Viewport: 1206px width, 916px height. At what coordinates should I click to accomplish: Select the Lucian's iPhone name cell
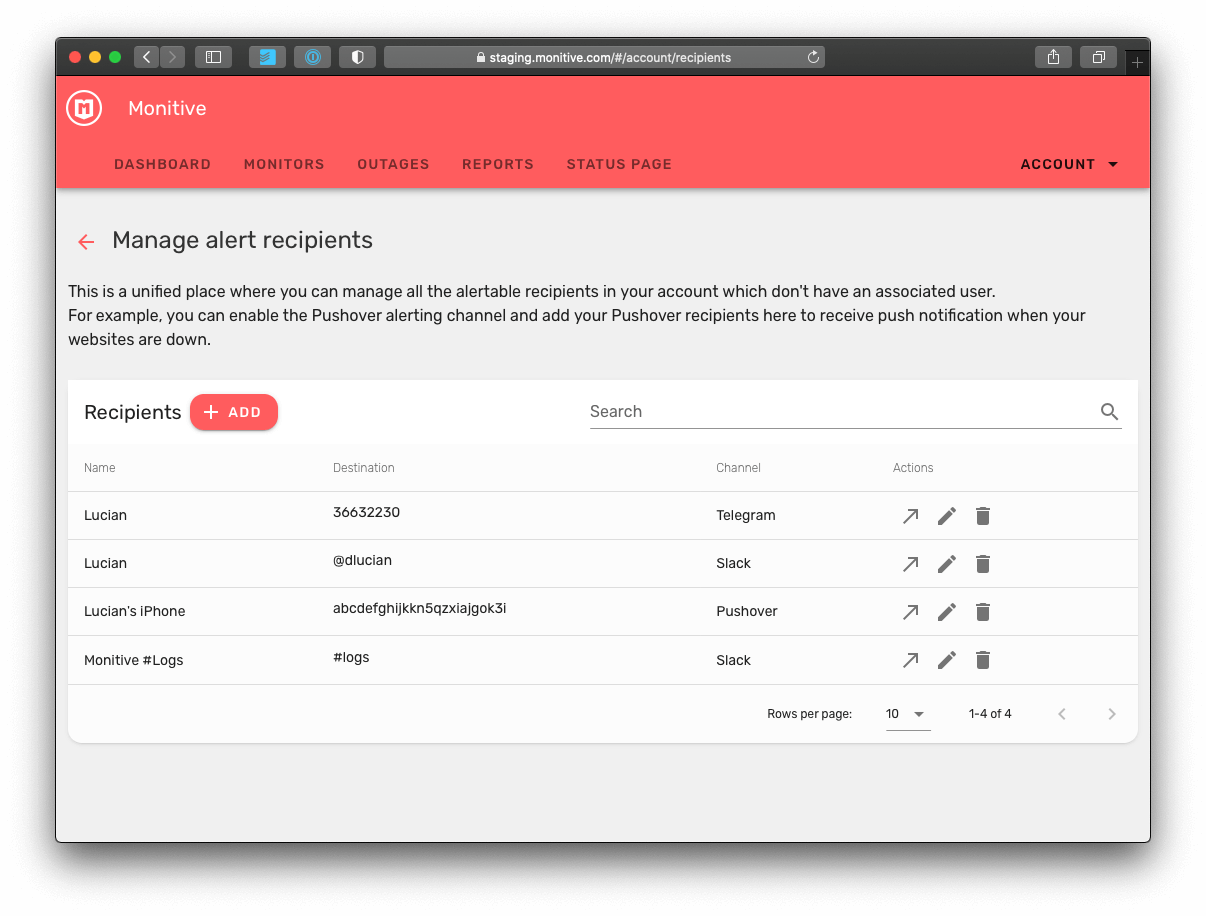(135, 612)
